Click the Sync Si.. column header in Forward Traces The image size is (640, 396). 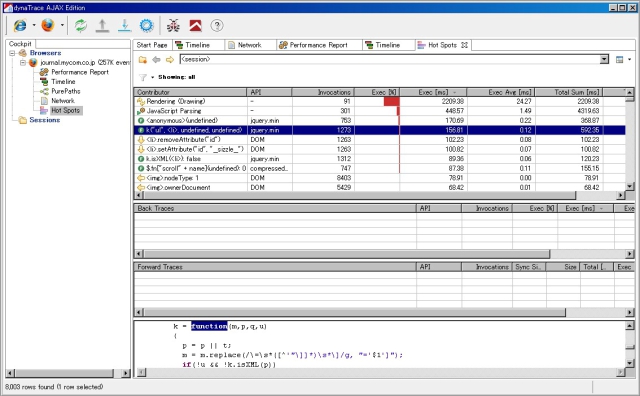pyautogui.click(x=529, y=267)
